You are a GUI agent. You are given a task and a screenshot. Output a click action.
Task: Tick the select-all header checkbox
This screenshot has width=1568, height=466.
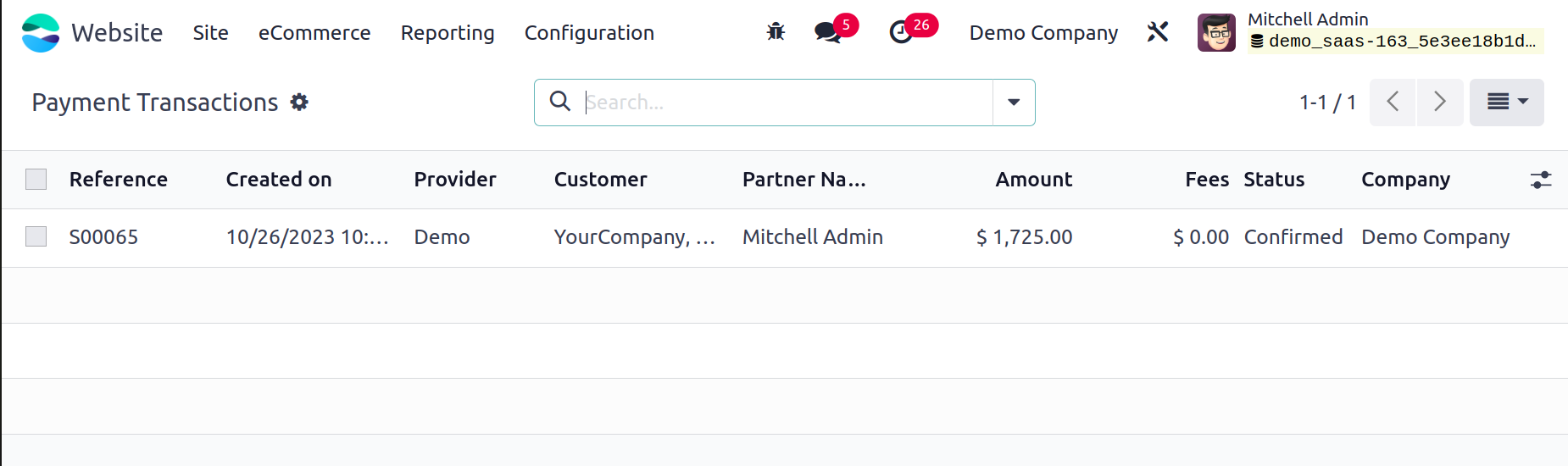click(36, 180)
